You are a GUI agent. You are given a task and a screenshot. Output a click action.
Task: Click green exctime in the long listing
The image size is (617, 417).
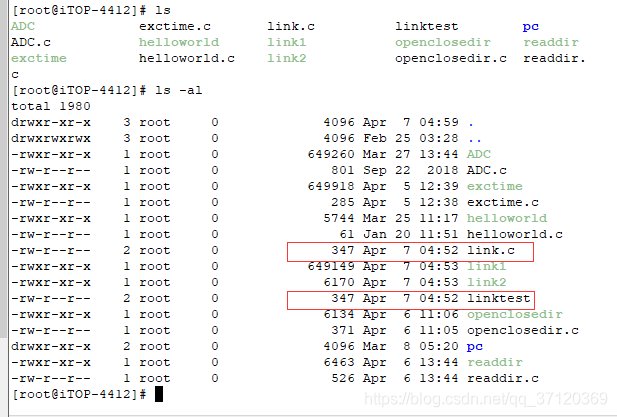pyautogui.click(x=495, y=186)
